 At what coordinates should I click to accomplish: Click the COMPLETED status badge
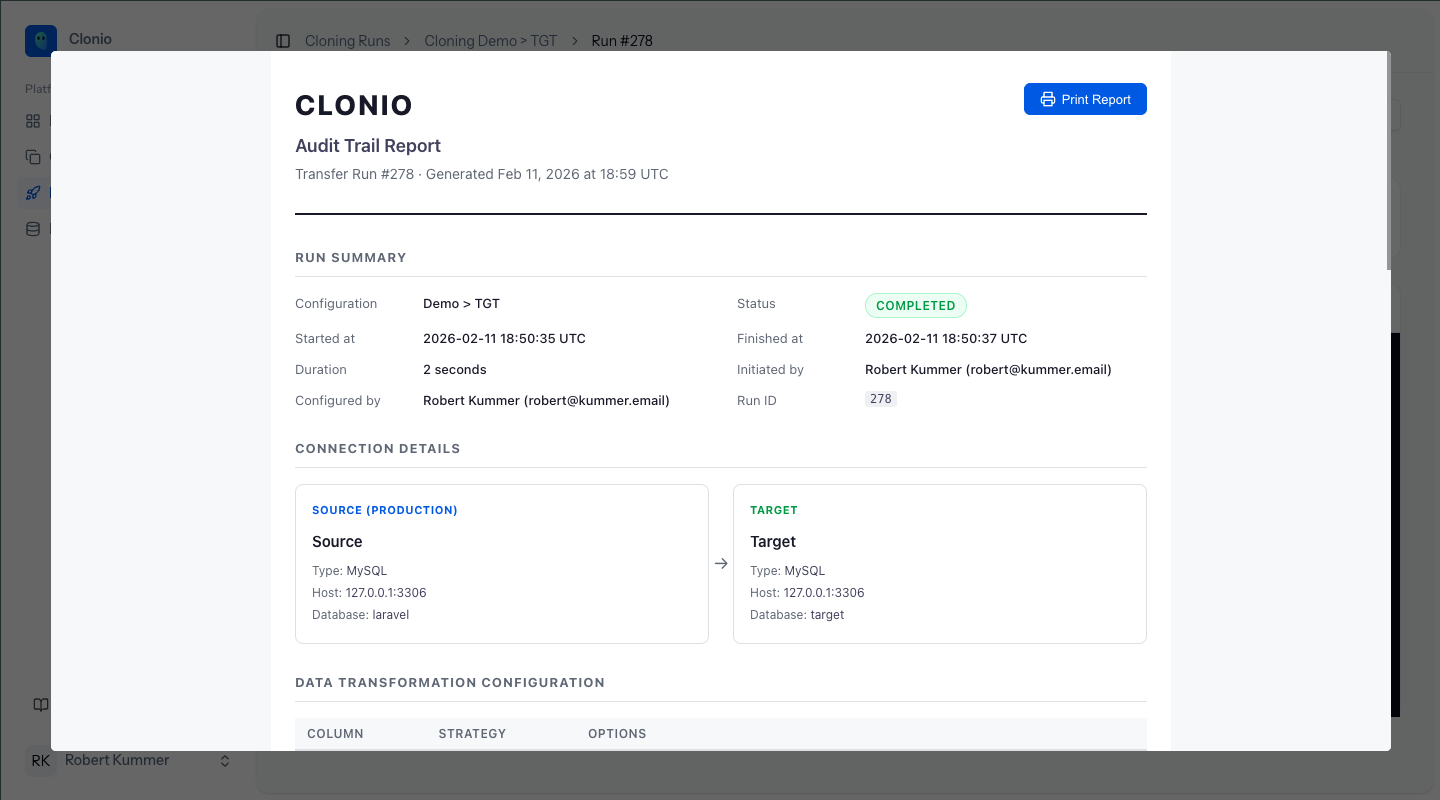pyautogui.click(x=915, y=305)
